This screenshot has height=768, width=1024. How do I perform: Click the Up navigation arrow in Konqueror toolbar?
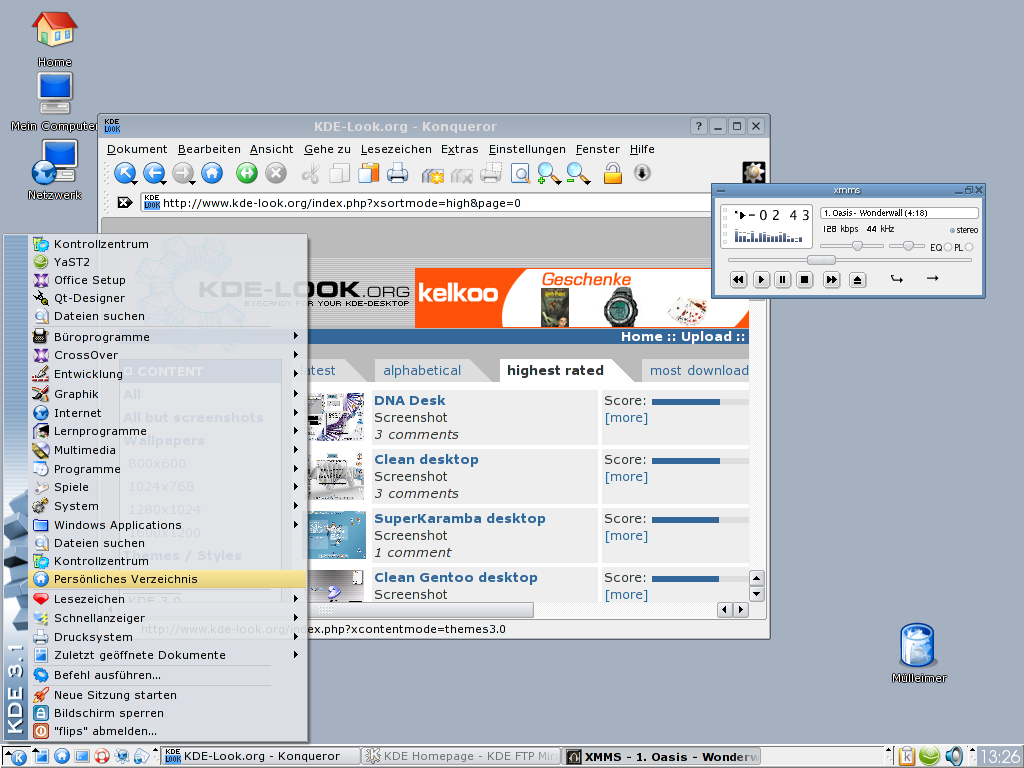[x=125, y=174]
